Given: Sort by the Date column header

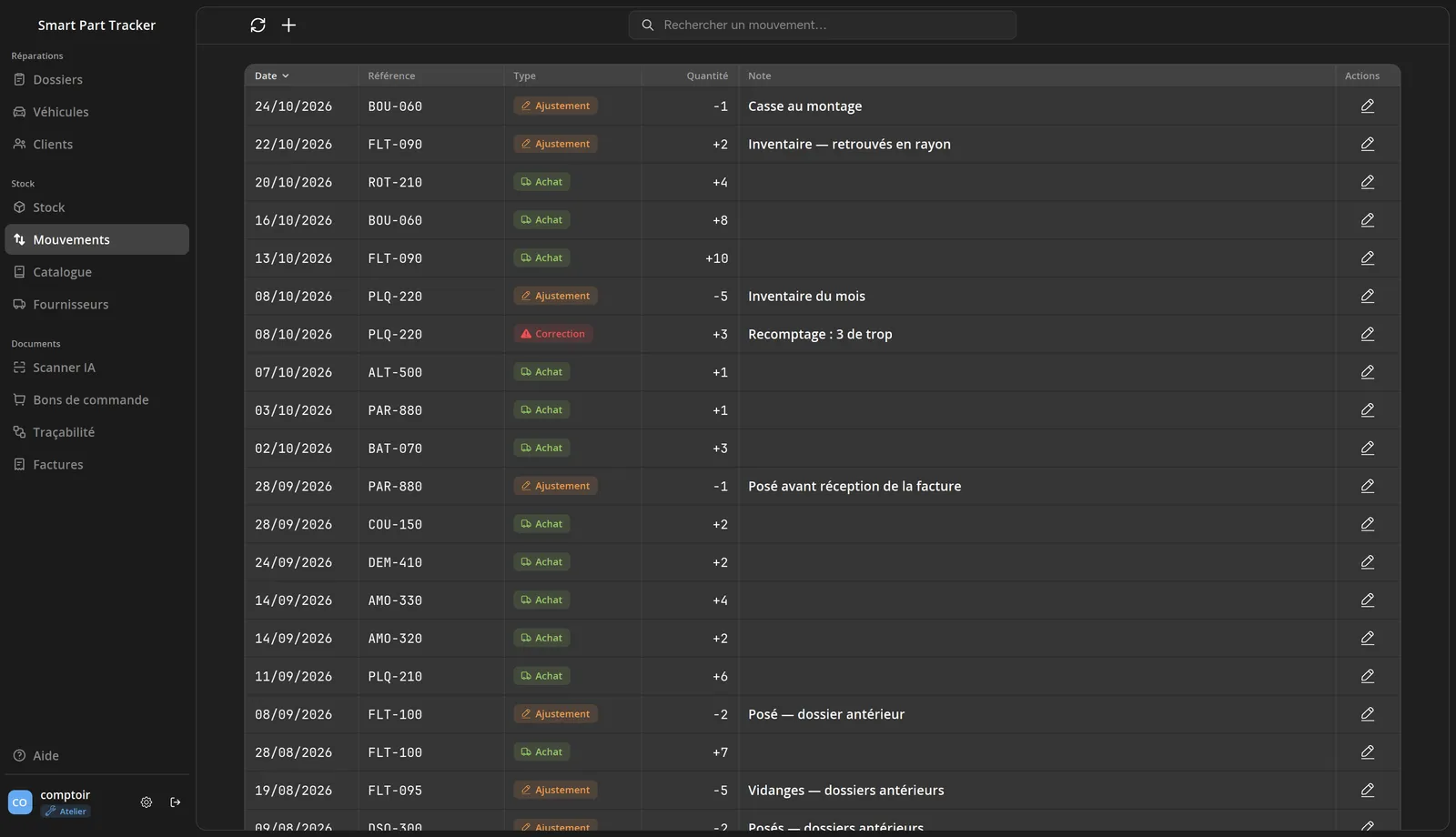Looking at the screenshot, I should coord(271,76).
